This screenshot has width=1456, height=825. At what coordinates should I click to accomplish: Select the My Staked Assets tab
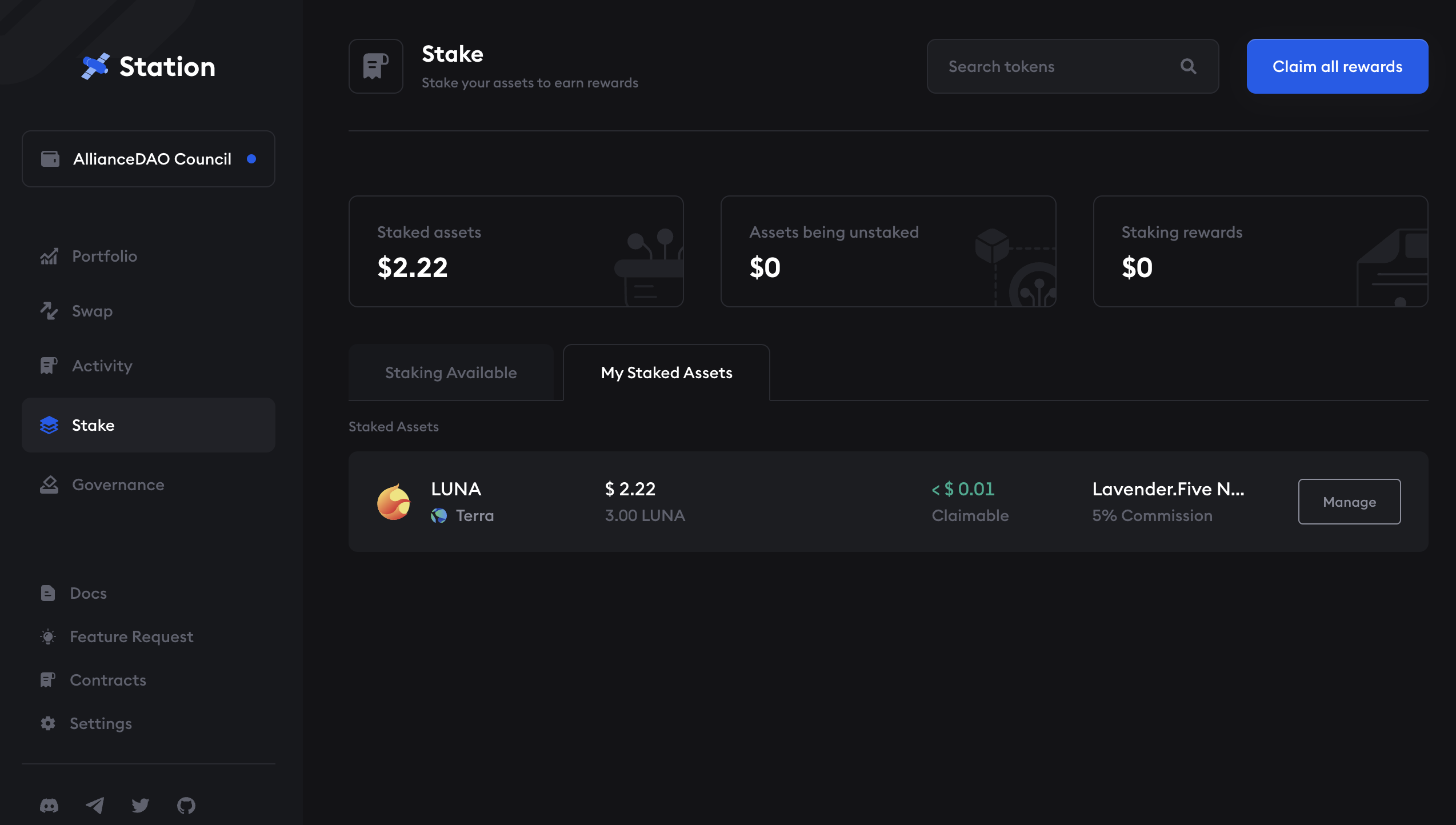666,373
